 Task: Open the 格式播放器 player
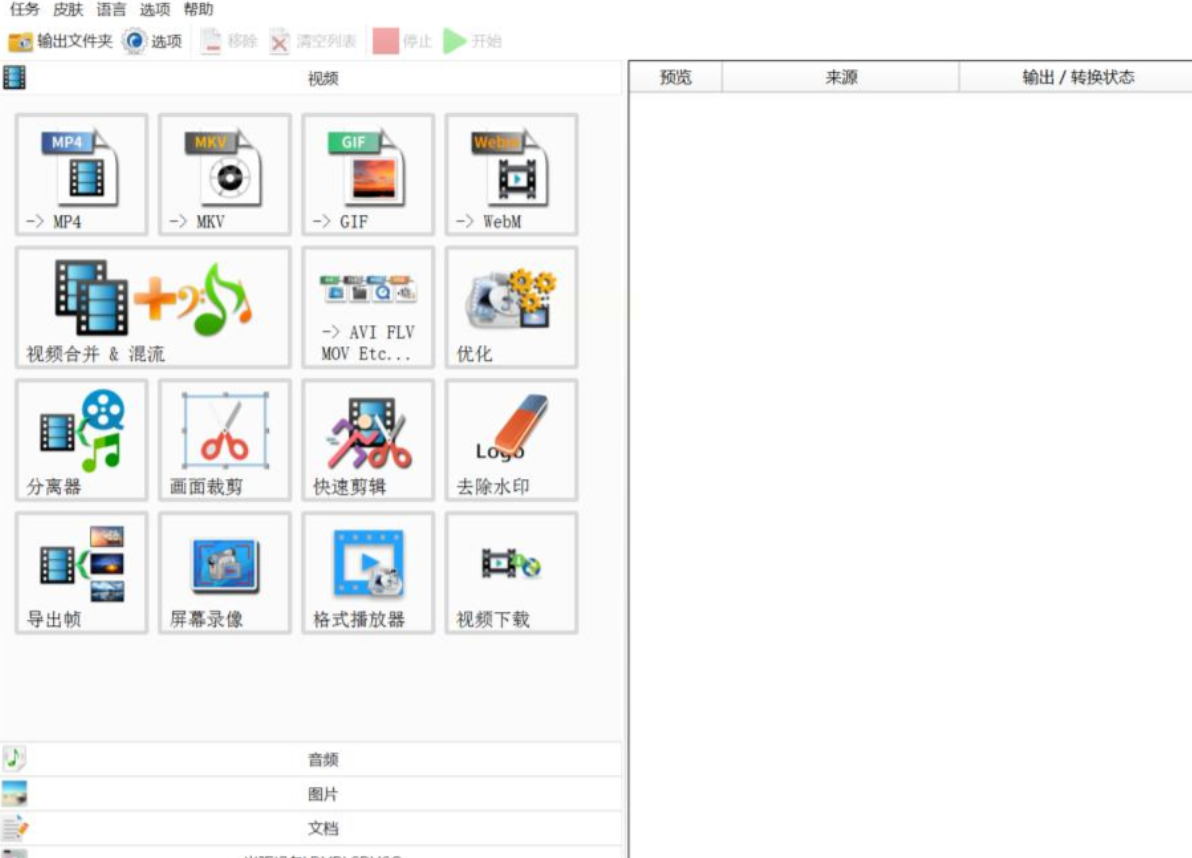pyautogui.click(x=368, y=573)
